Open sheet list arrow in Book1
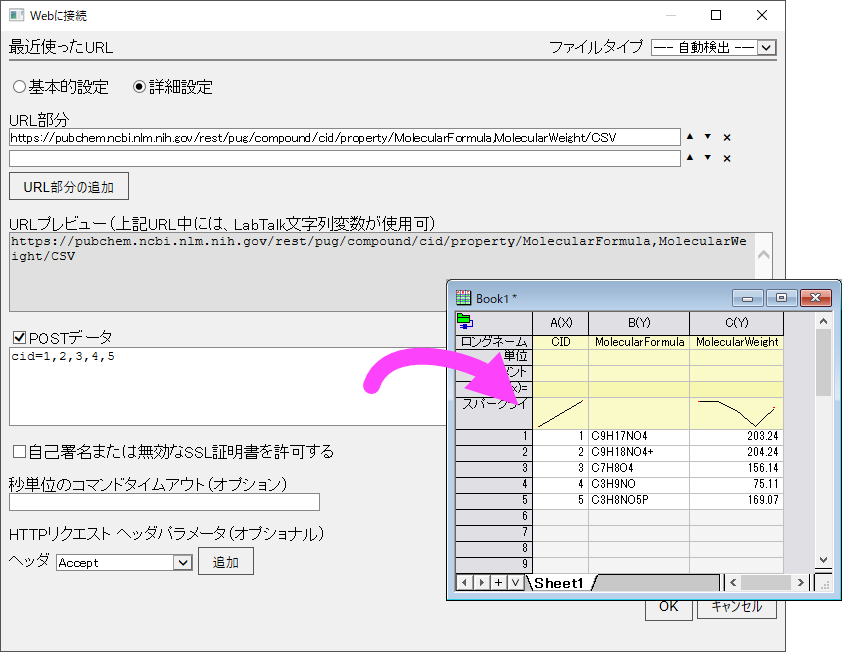Image resolution: width=842 pixels, height=652 pixels. coord(516,582)
